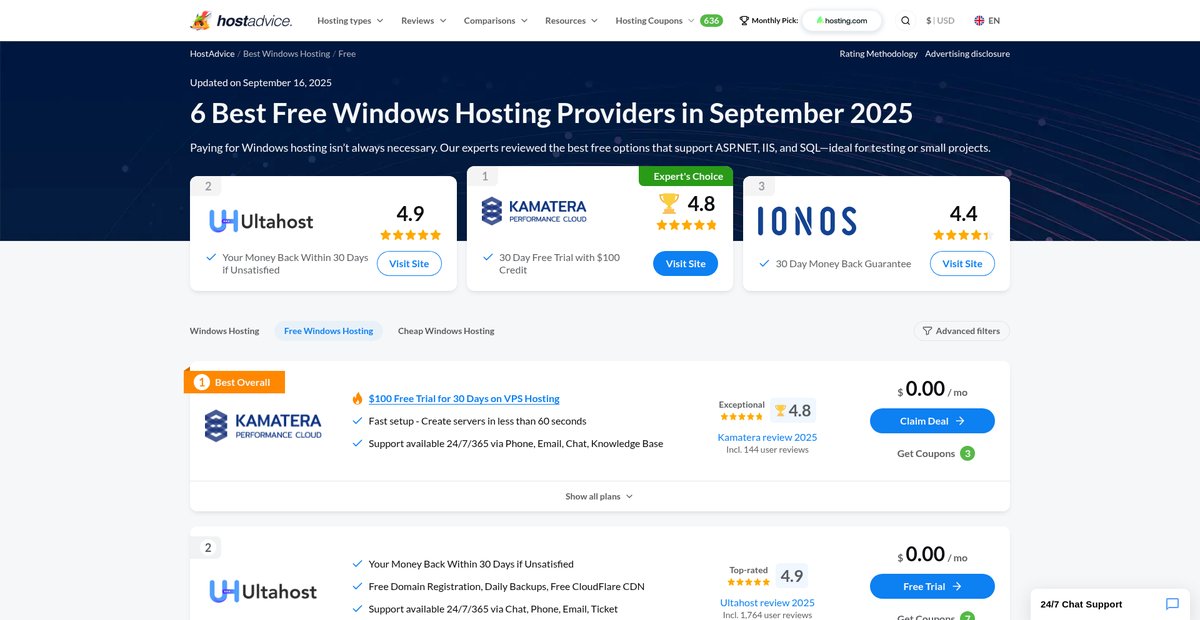Viewport: 1200px width, 620px height.
Task: Open the search magnifier icon
Action: [x=905, y=20]
